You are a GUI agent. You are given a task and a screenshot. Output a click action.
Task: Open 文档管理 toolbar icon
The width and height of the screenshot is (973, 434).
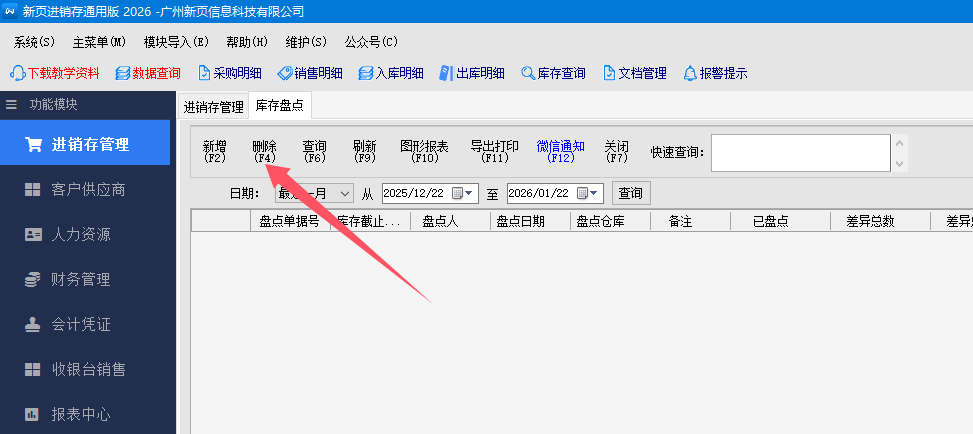pyautogui.click(x=609, y=73)
